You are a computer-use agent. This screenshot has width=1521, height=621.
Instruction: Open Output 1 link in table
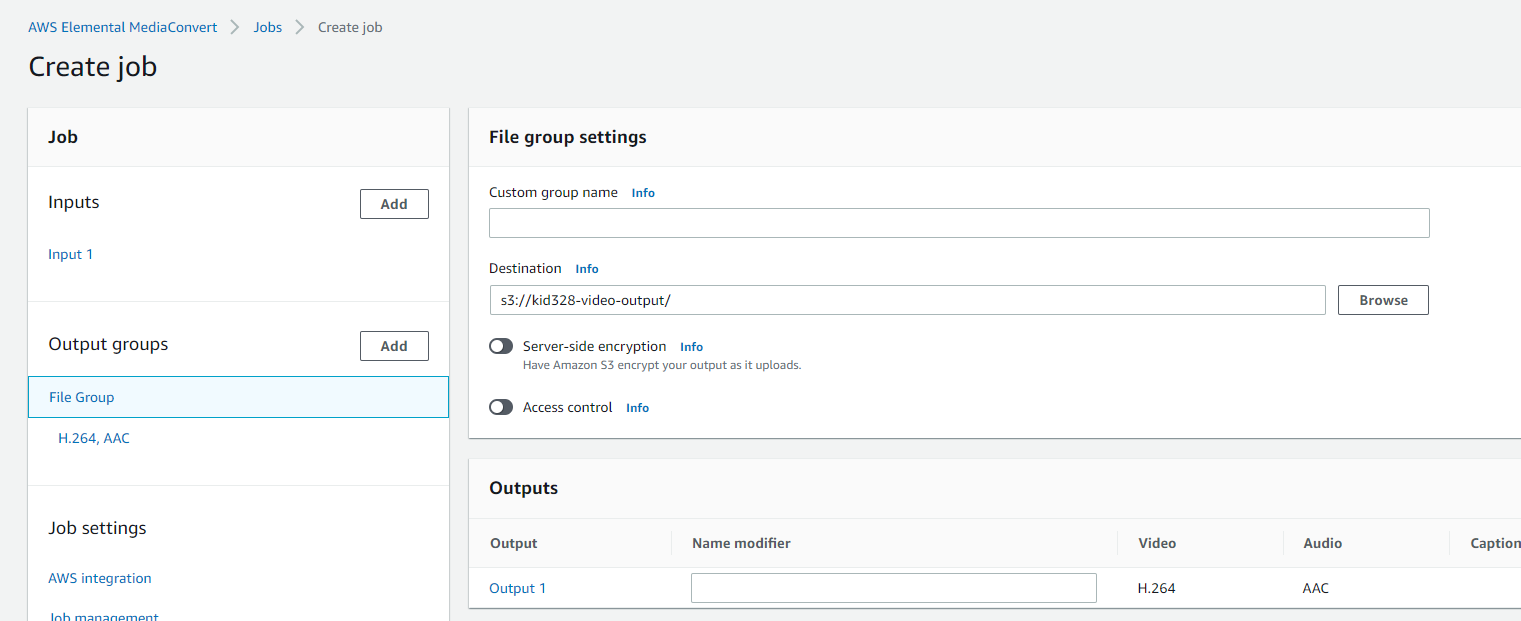tap(517, 588)
